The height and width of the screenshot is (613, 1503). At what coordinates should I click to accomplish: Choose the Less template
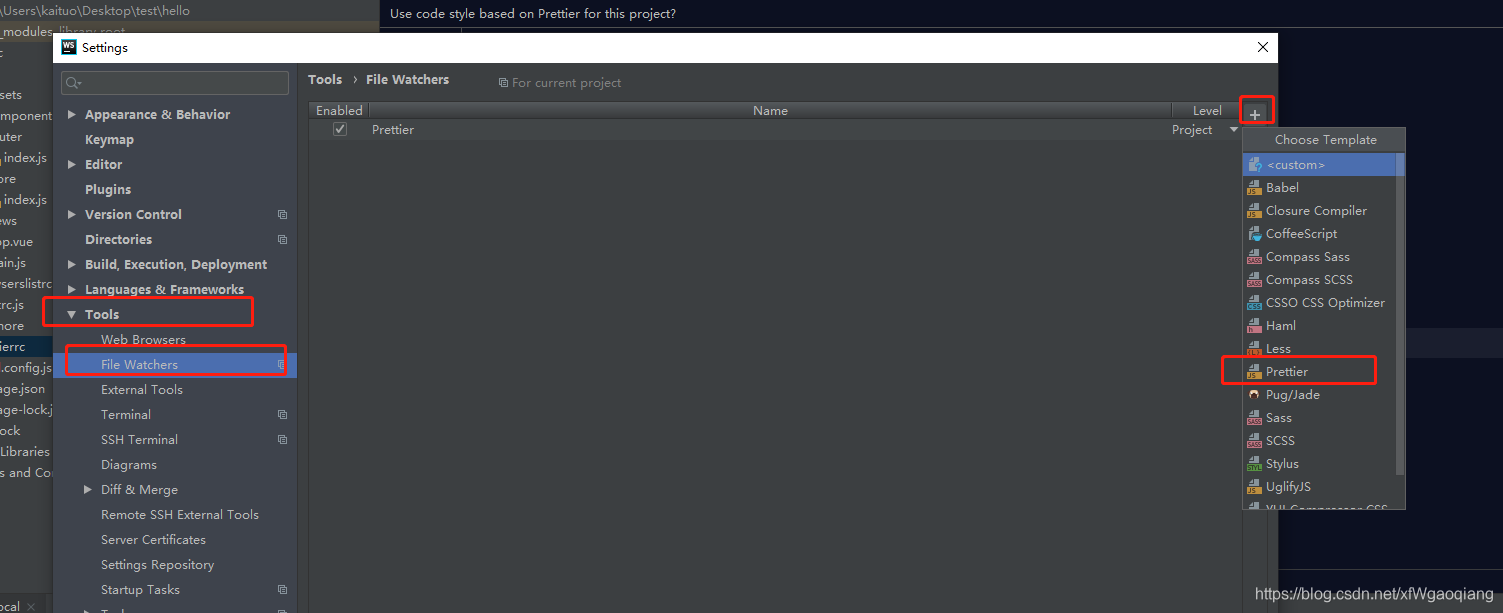point(1320,348)
